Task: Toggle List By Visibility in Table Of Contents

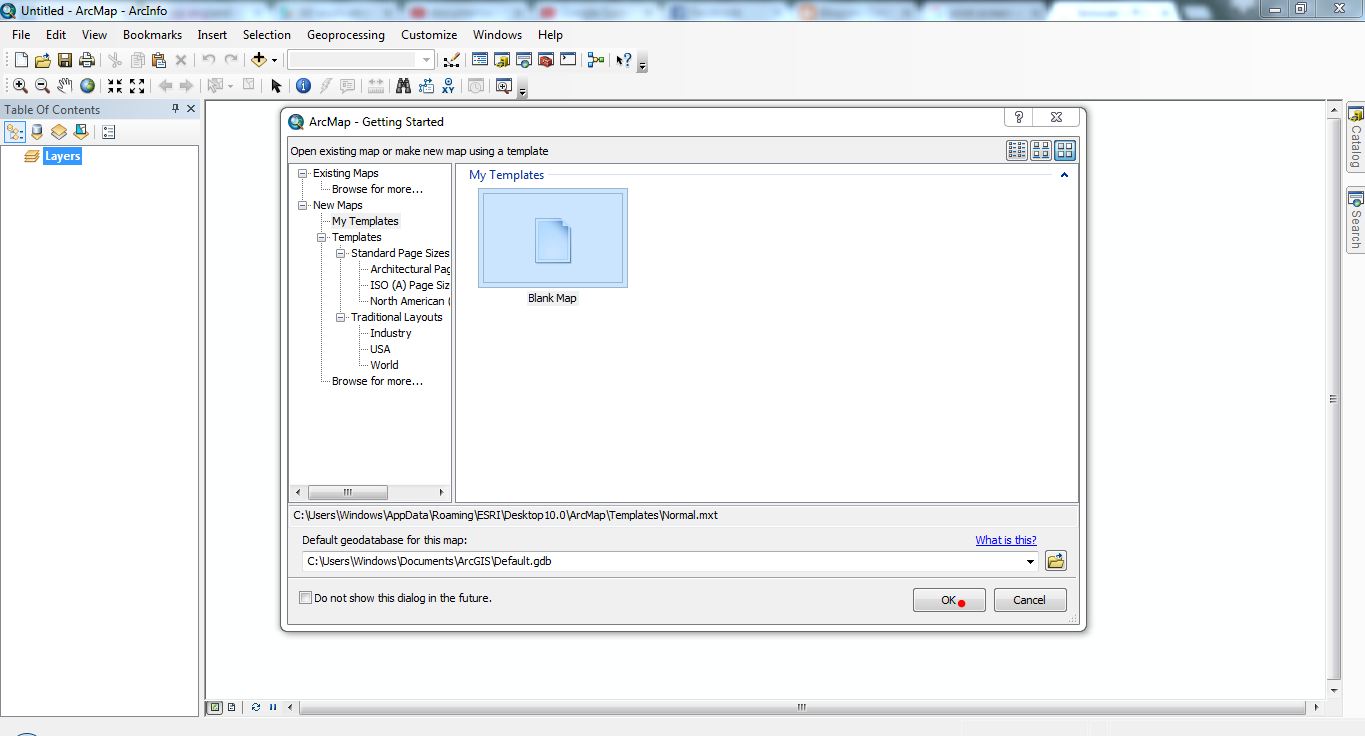Action: pos(59,132)
